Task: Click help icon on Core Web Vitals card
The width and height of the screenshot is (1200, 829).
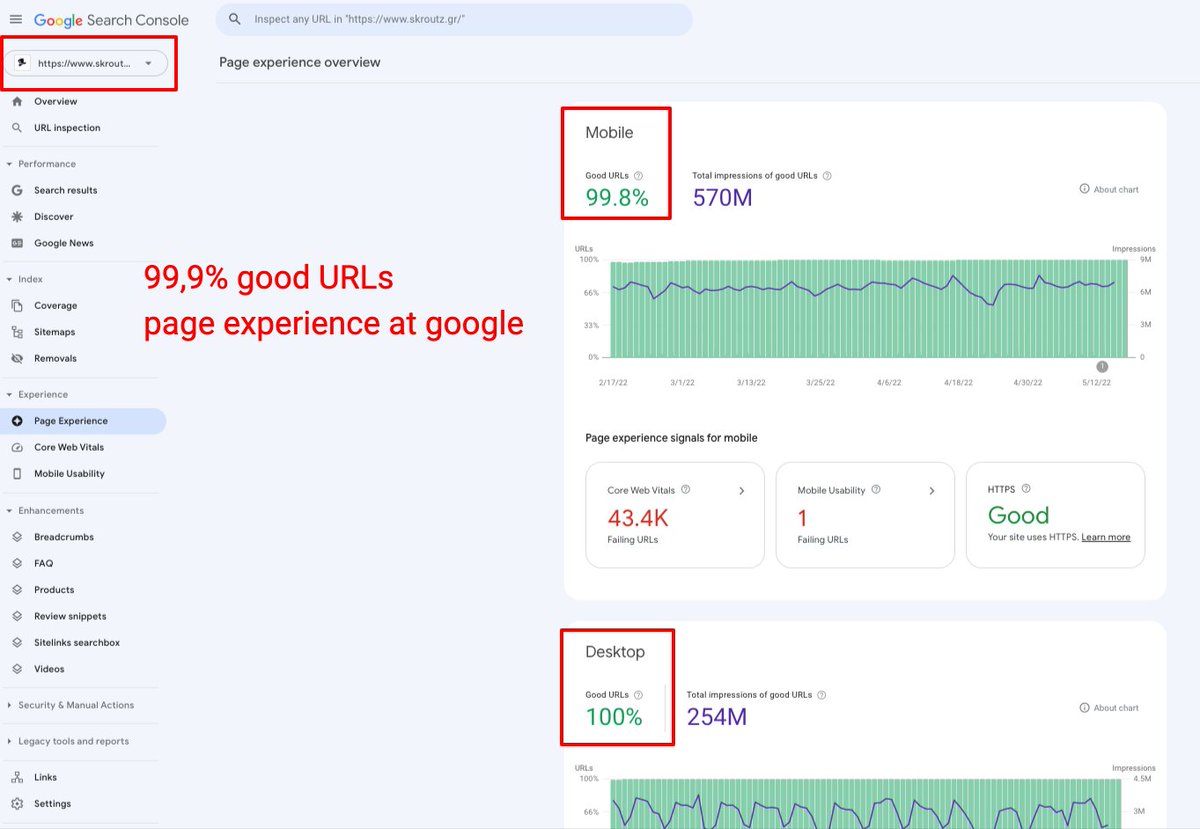Action: (685, 490)
